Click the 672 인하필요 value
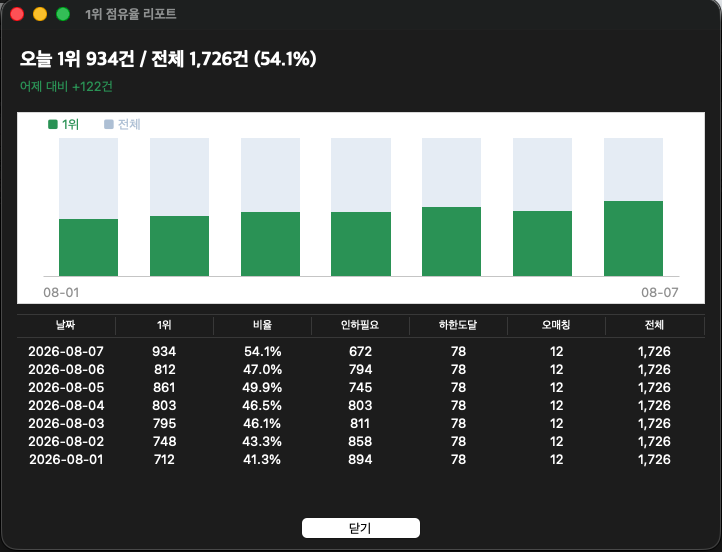Image resolution: width=722 pixels, height=552 pixels. 360,352
